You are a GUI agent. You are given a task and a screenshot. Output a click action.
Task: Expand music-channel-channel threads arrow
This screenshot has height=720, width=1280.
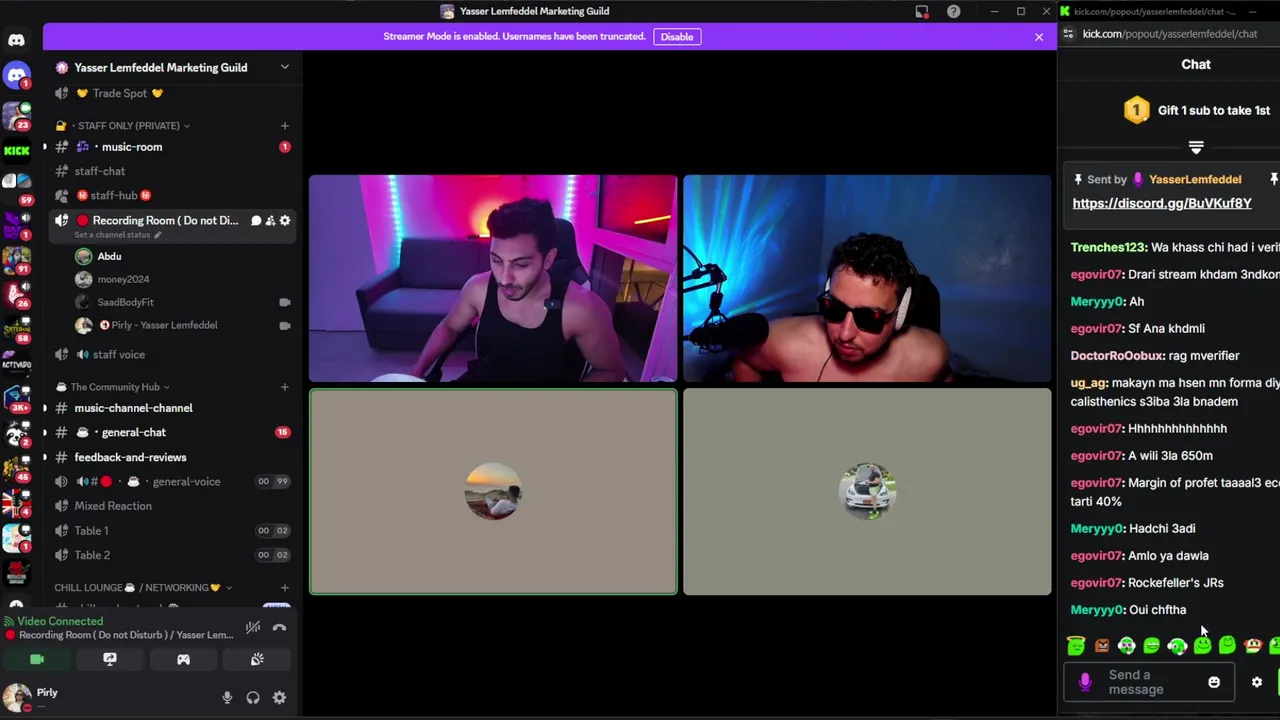44,408
